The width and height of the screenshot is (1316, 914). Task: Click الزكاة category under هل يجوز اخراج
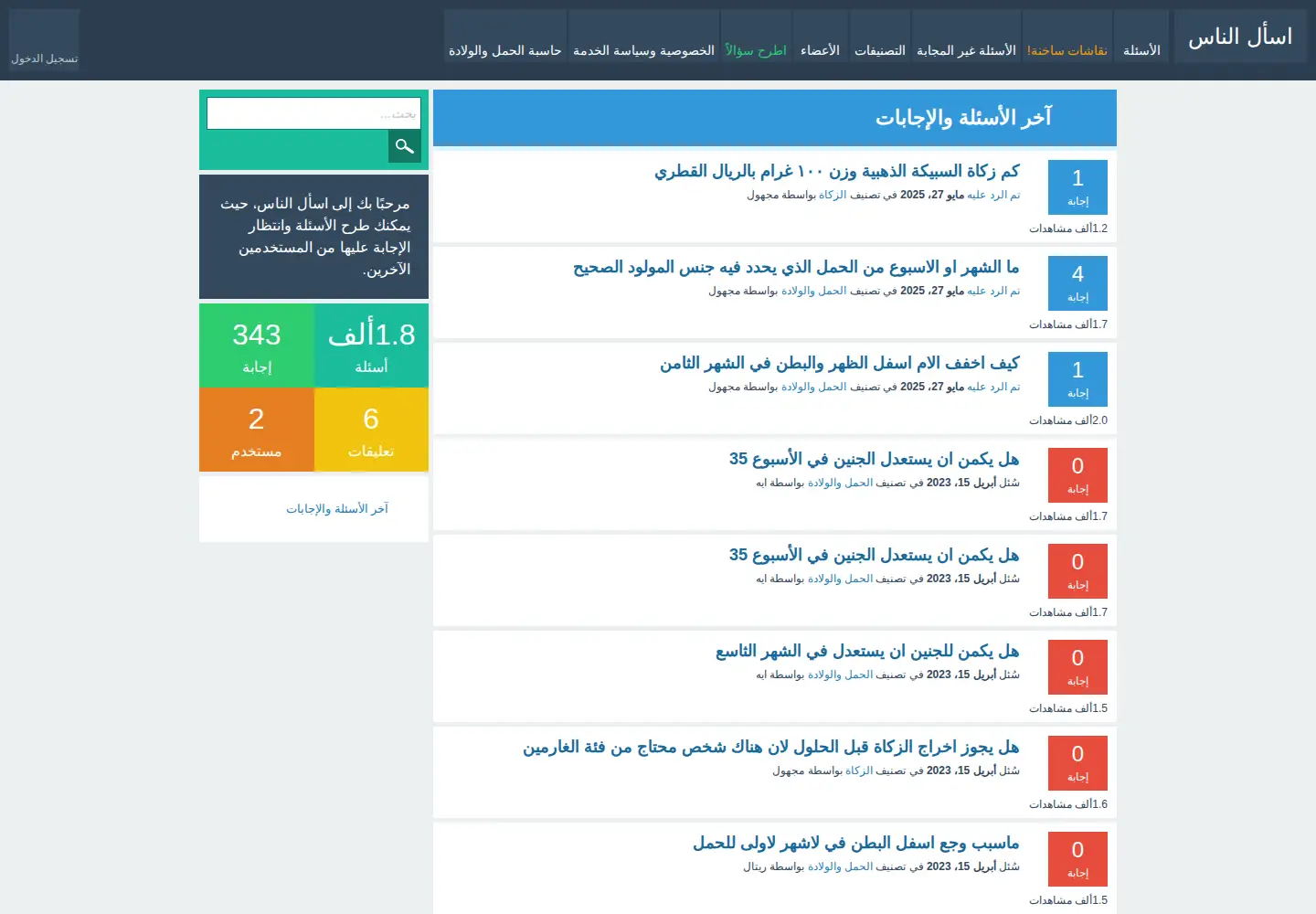[859, 771]
